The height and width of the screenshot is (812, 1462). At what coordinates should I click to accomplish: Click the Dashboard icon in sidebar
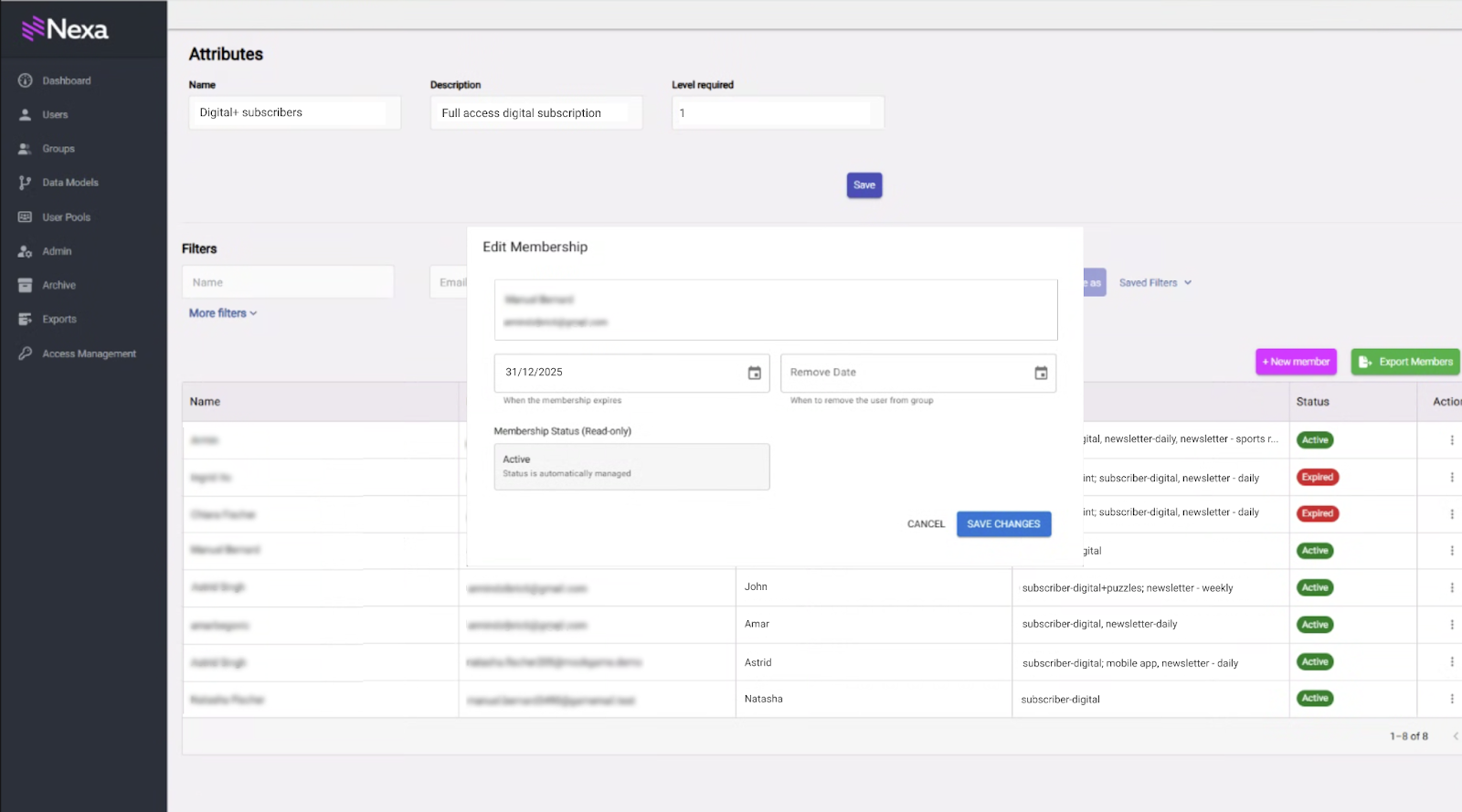(26, 80)
